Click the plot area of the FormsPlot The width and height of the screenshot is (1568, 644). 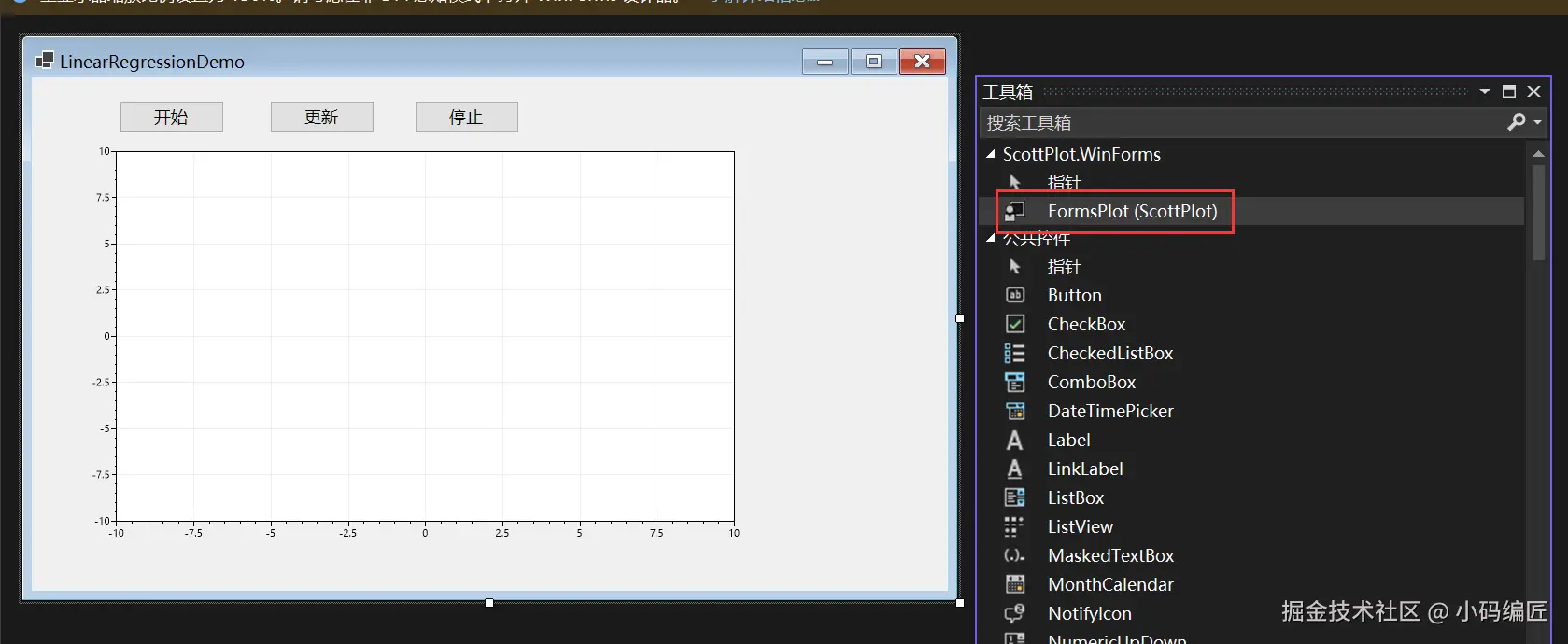click(425, 336)
